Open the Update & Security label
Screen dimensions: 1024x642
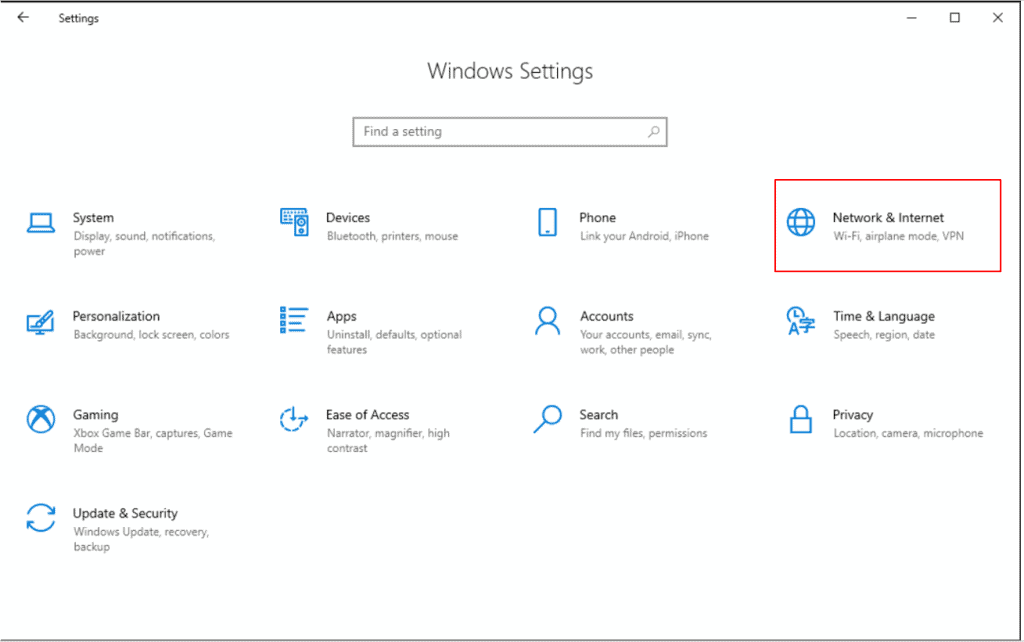pos(125,513)
